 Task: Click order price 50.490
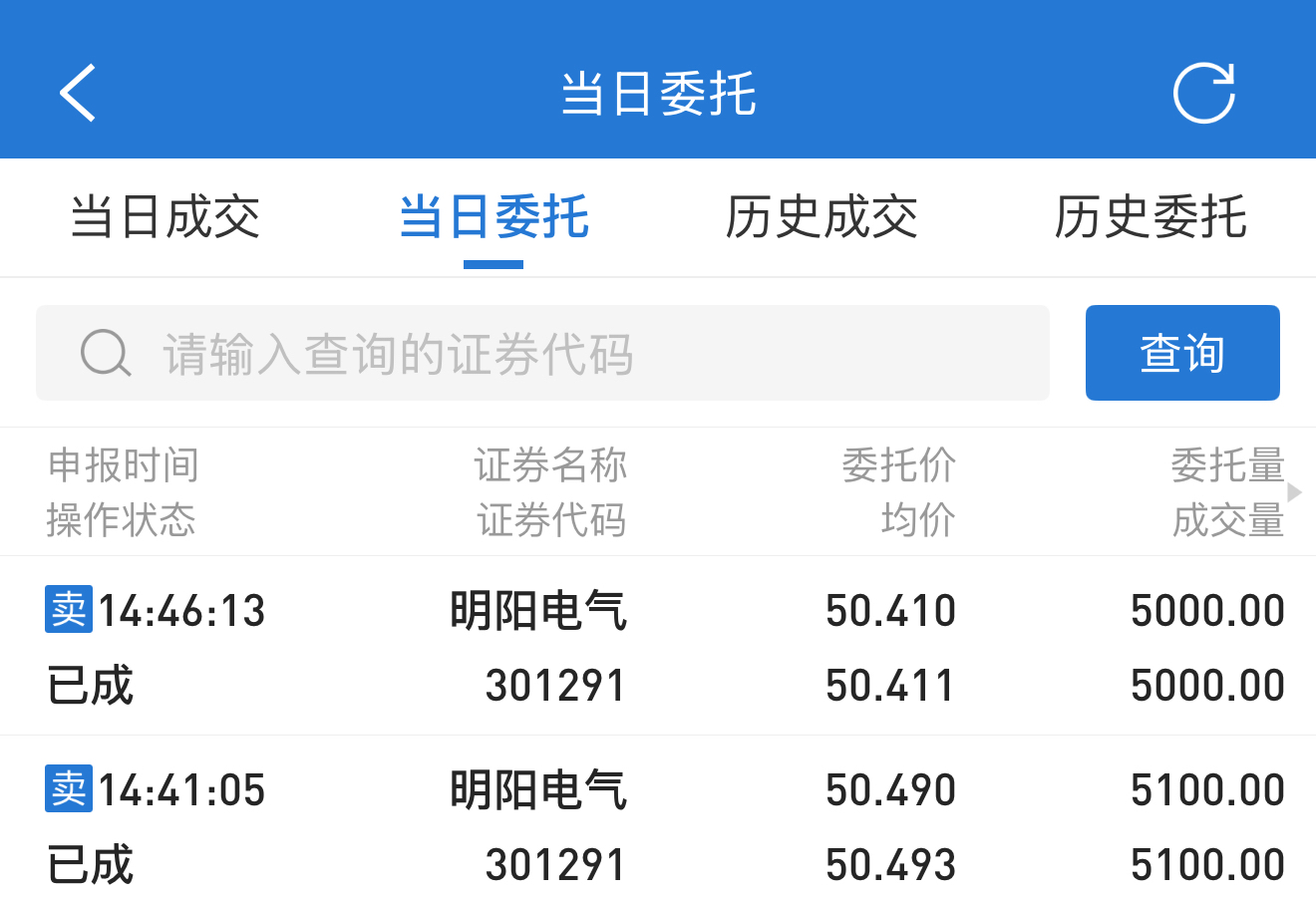891,790
